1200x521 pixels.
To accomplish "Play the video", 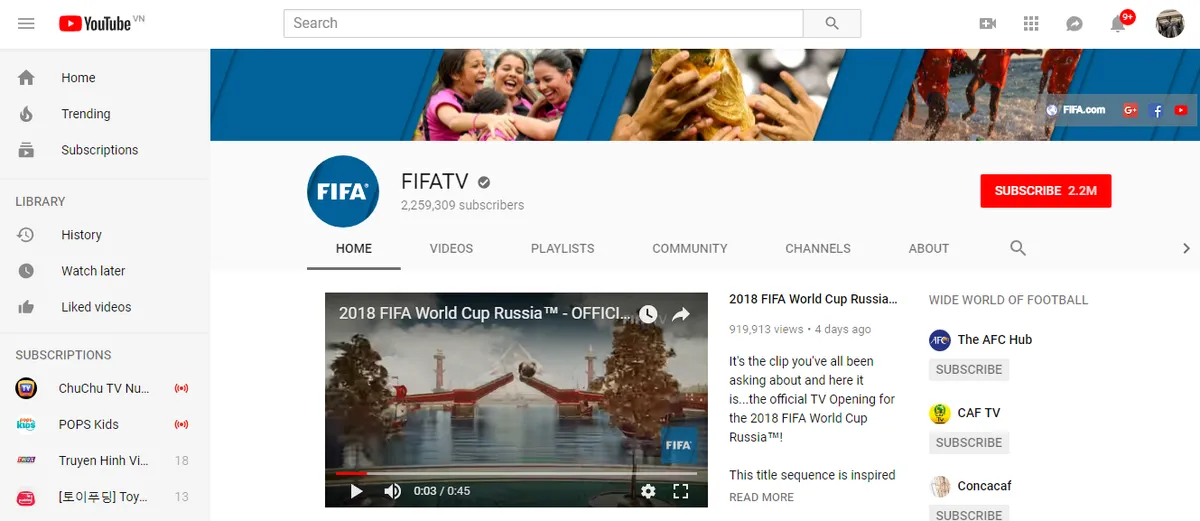I will click(356, 491).
